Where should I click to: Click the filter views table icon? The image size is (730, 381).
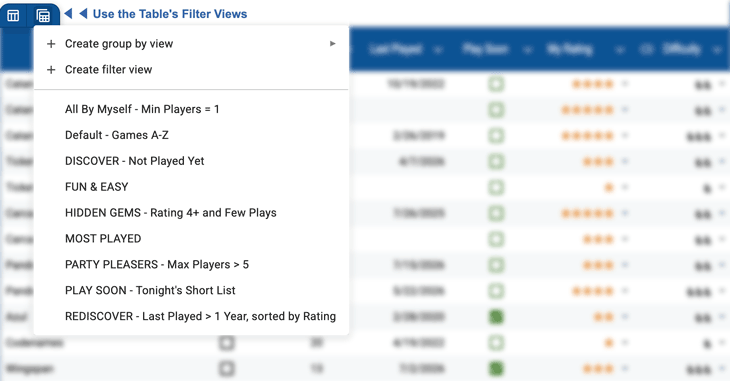pyautogui.click(x=43, y=15)
